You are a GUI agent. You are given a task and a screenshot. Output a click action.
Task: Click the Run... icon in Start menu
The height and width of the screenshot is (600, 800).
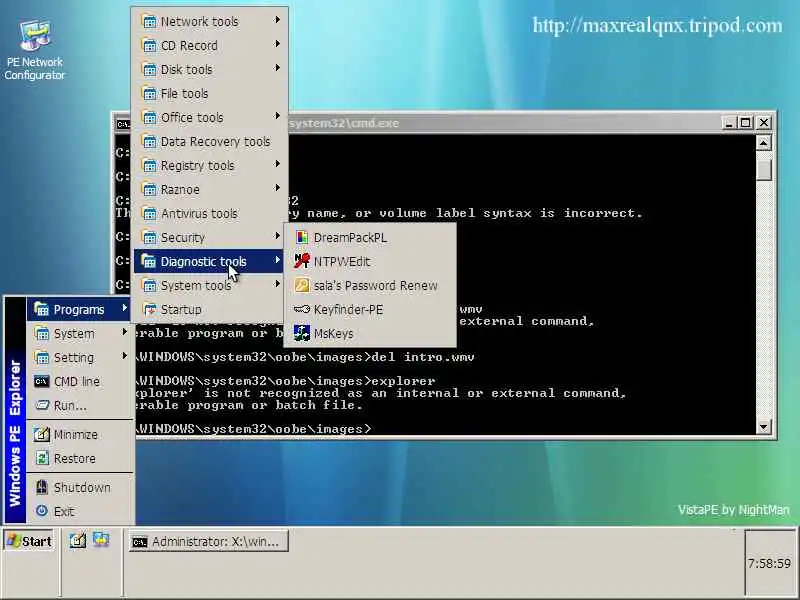(41, 405)
